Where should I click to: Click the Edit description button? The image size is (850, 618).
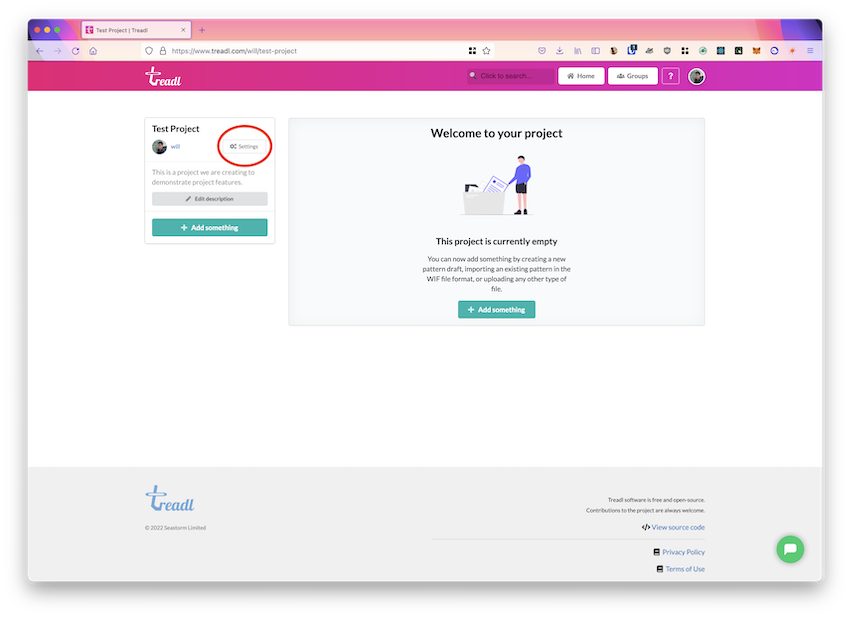[x=210, y=199]
